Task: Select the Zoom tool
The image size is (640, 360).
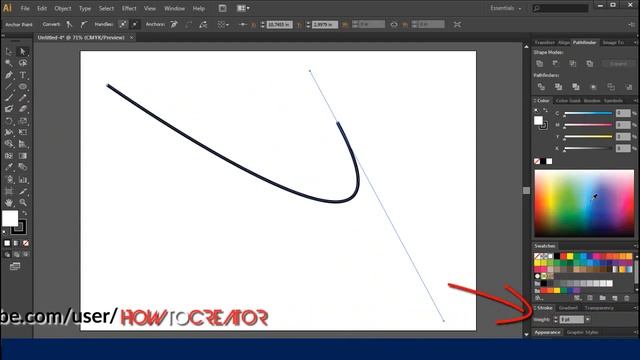Action: coord(23,202)
